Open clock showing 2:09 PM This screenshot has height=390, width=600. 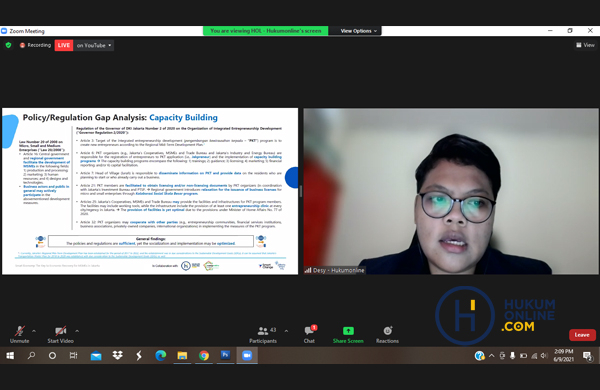pos(564,355)
